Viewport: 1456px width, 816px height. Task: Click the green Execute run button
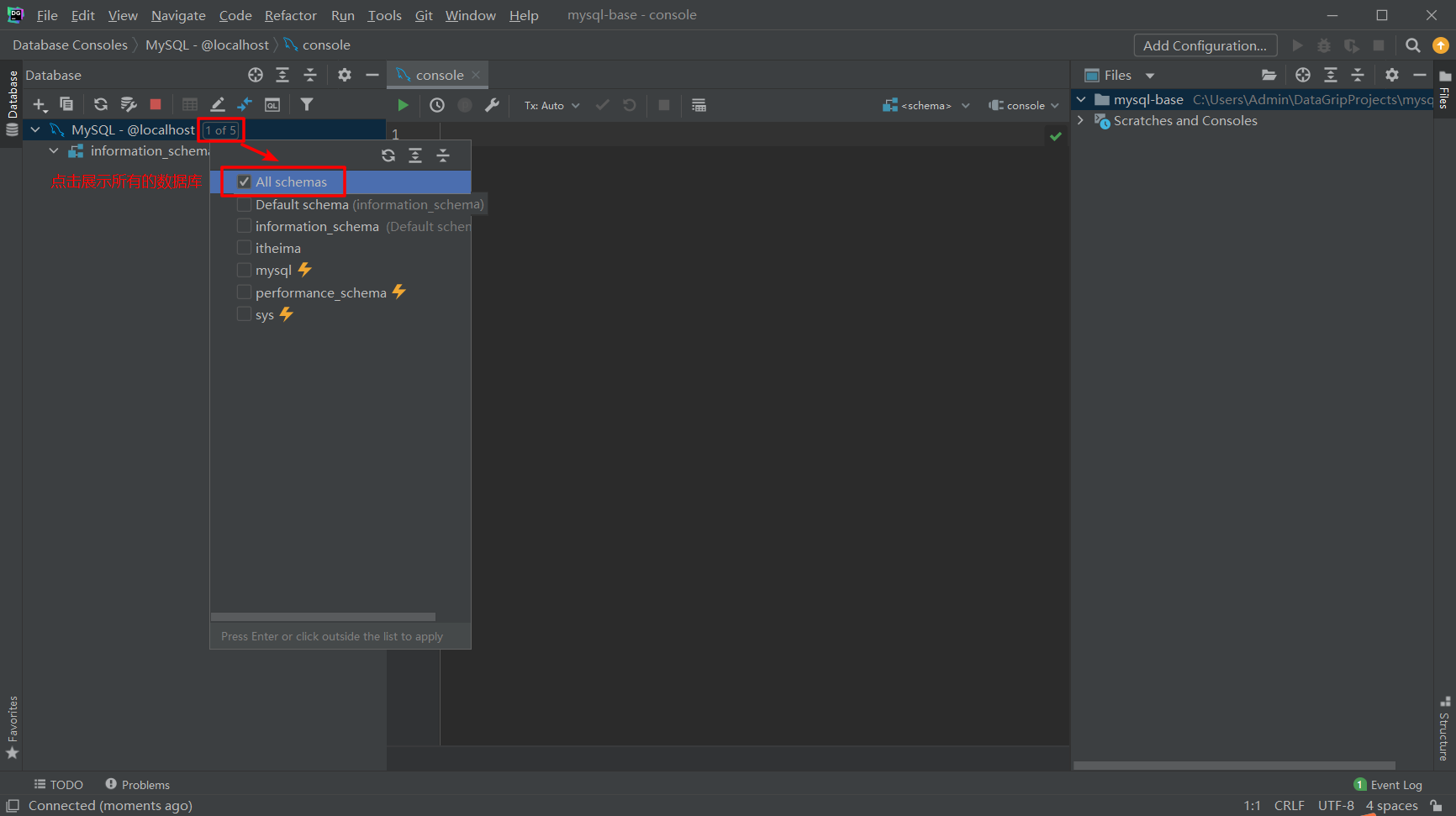(403, 105)
